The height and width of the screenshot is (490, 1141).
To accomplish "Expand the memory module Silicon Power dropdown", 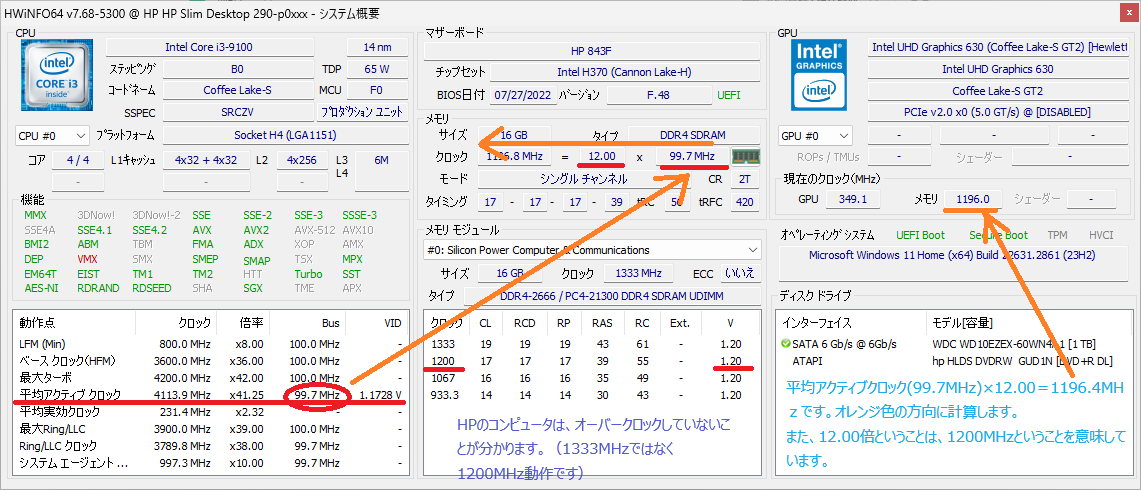I will click(x=592, y=250).
